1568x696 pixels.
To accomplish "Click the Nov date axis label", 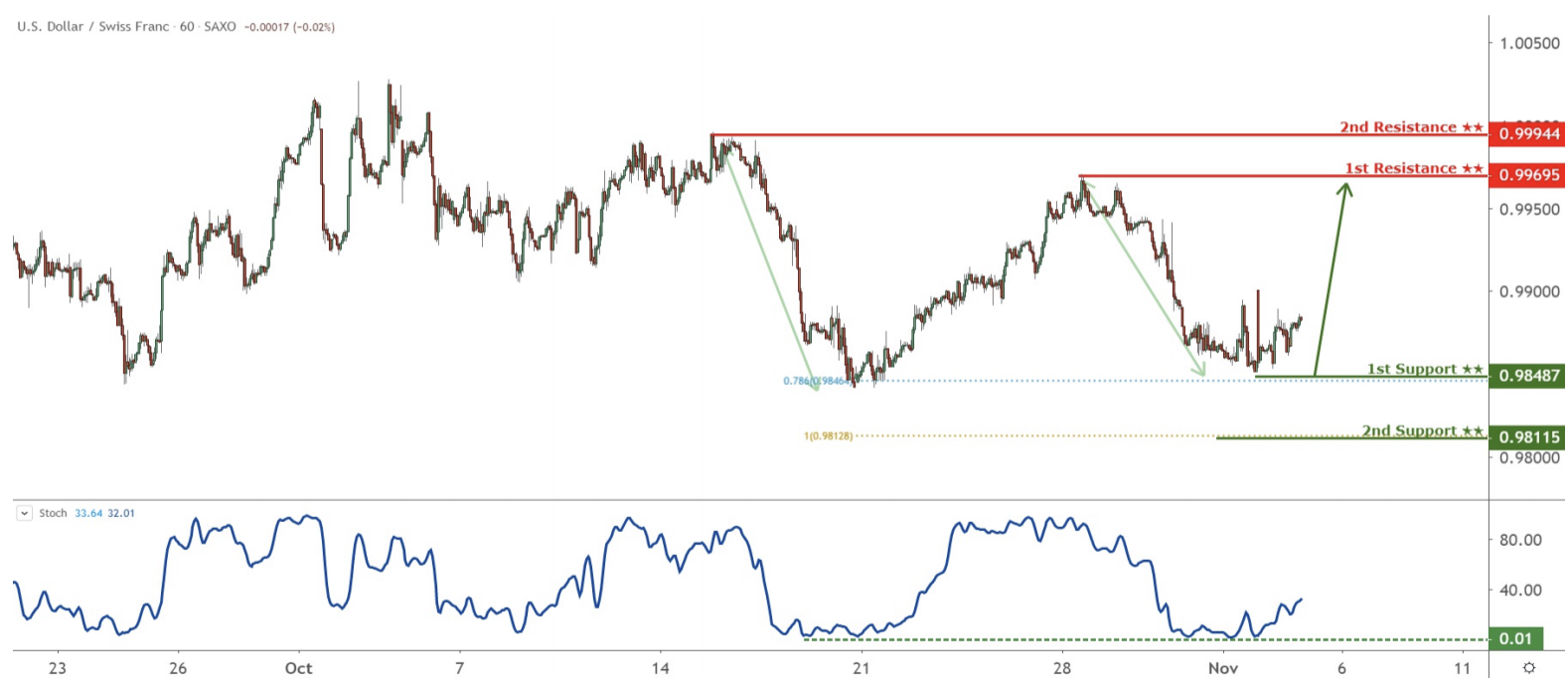I will 1223,669.
